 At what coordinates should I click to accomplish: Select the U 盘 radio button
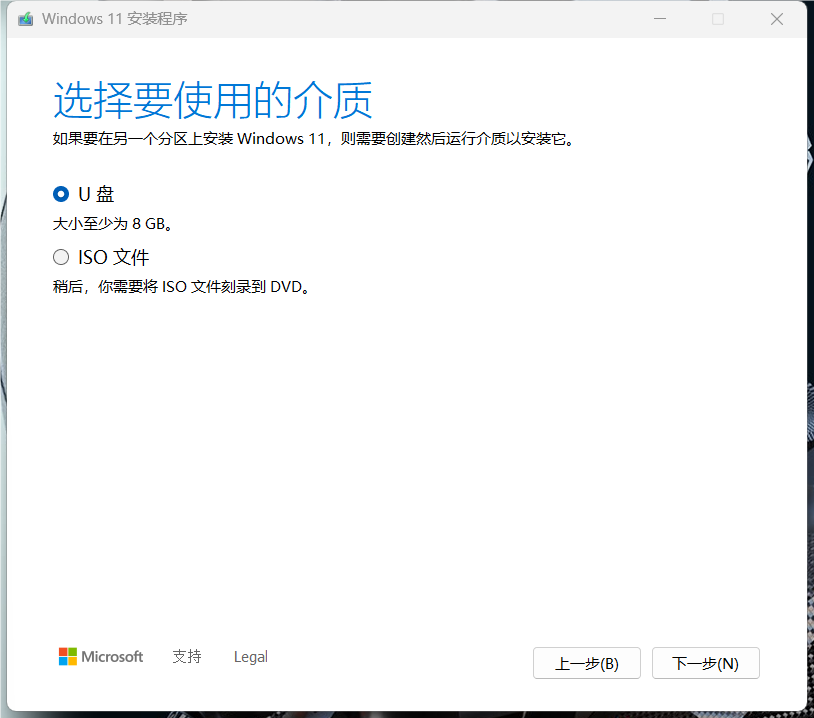(61, 194)
